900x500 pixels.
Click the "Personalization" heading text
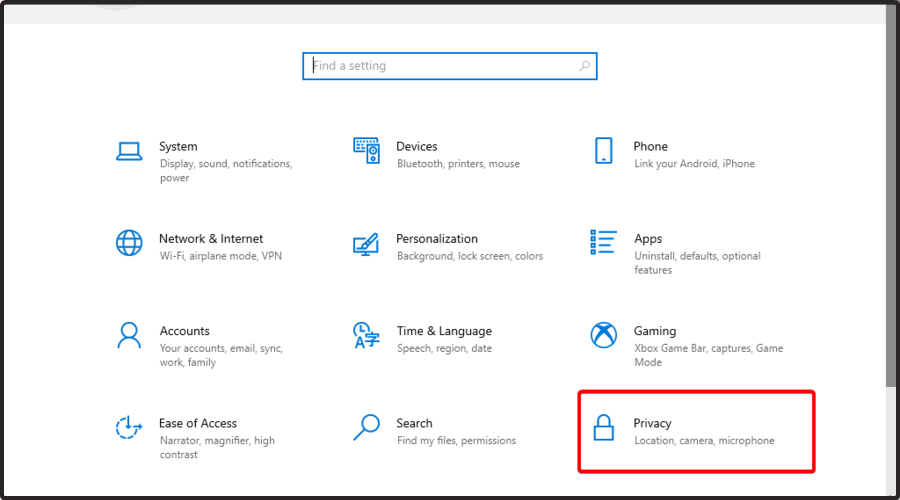tap(437, 239)
